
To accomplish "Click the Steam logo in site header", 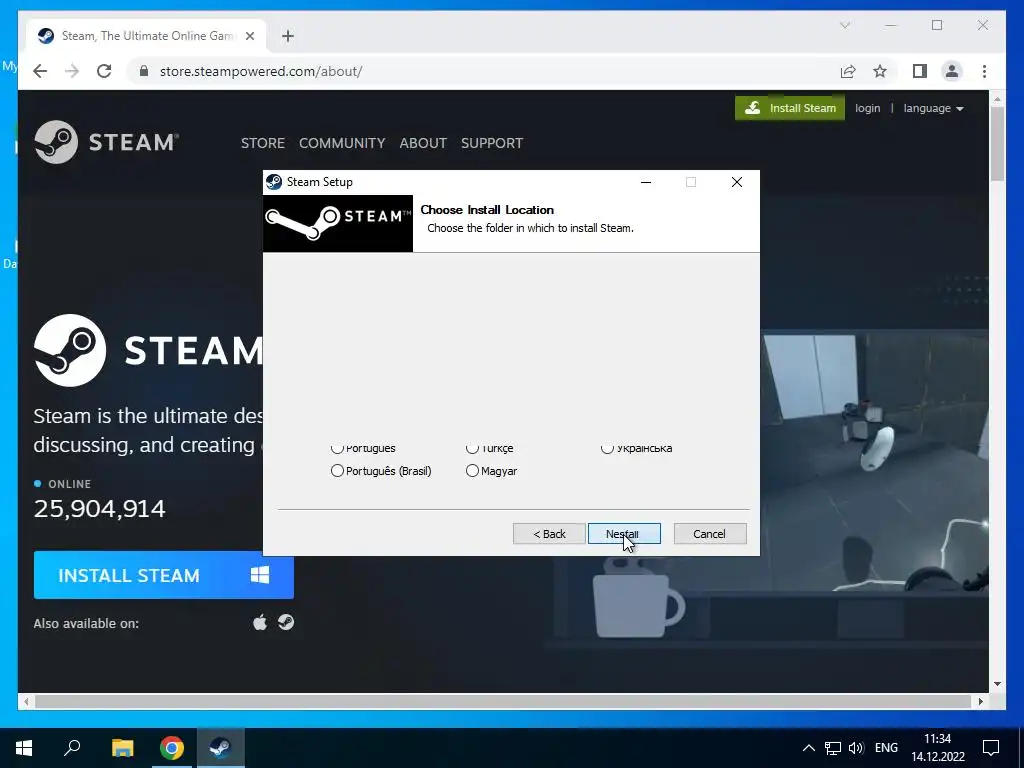I will click(106, 142).
